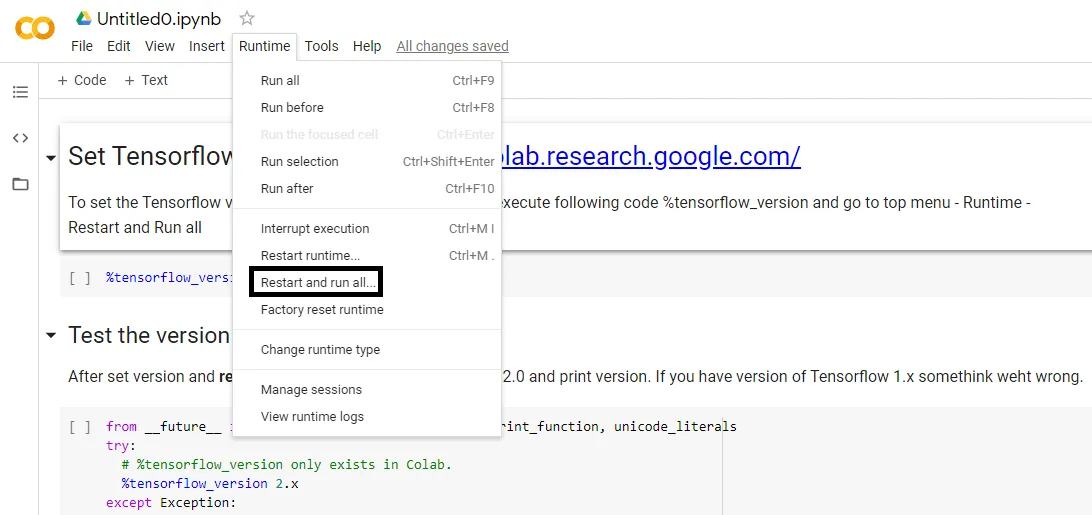Click the 'try:' code line
Screen dimensions: 1092x515
(121, 445)
